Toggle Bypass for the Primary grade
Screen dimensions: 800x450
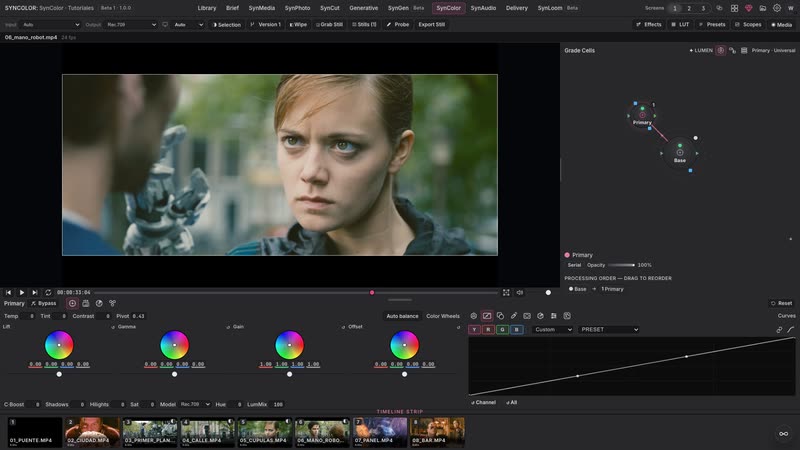43,303
